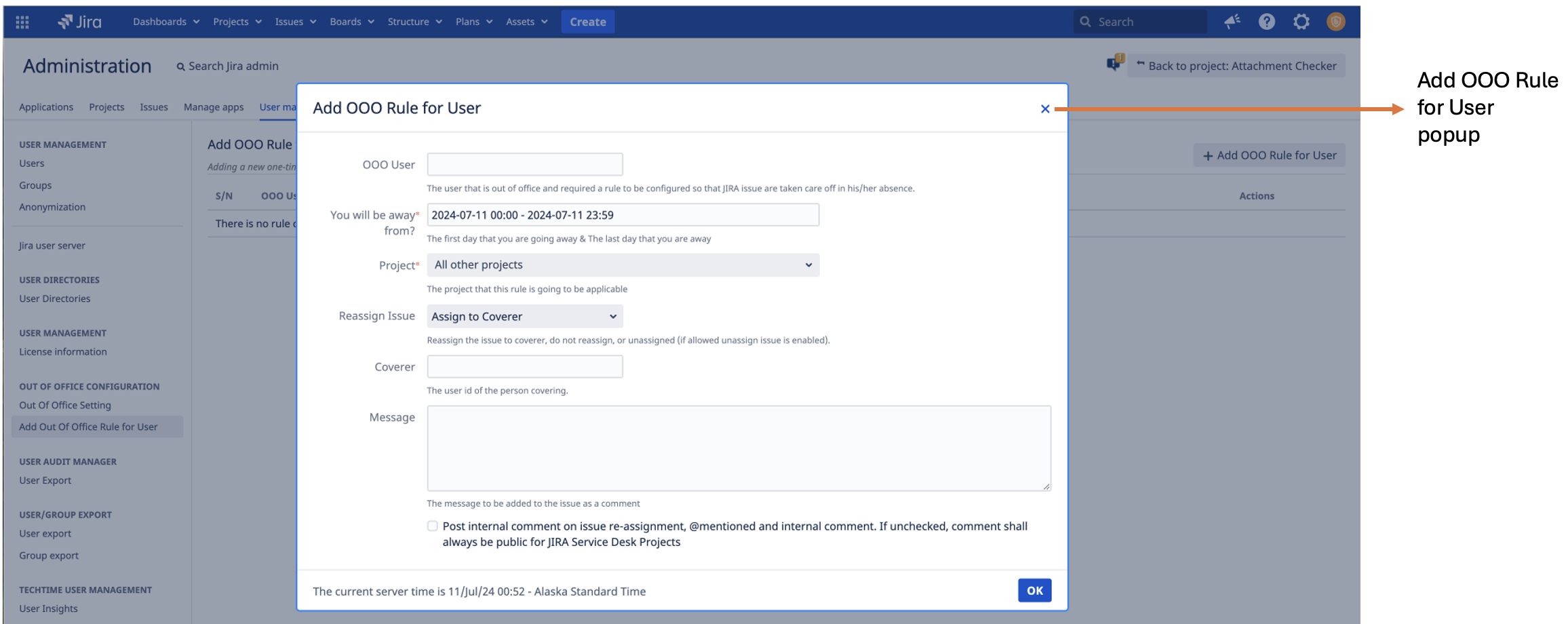Click the Create button
The image size is (1568, 624).
(x=587, y=22)
